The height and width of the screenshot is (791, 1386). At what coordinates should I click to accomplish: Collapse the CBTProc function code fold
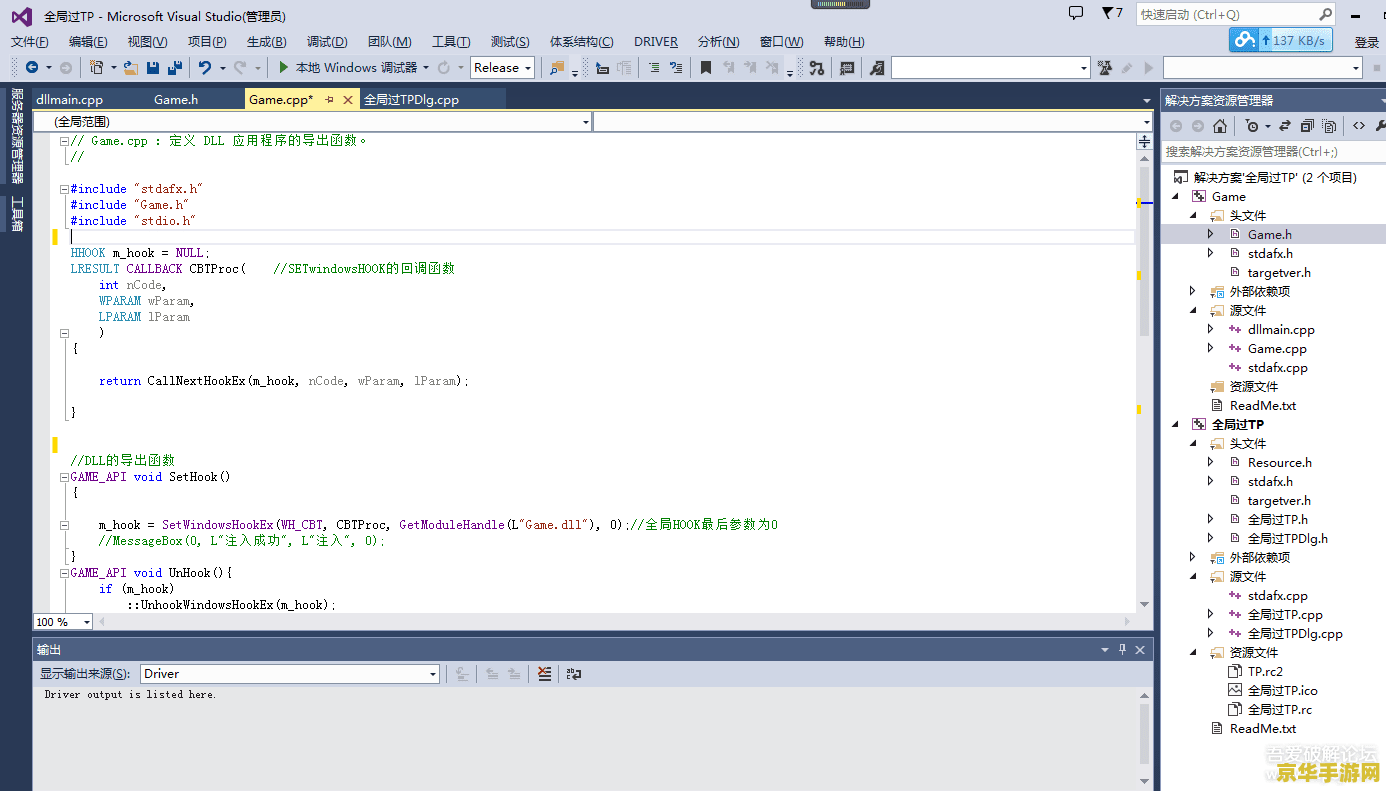coord(64,333)
